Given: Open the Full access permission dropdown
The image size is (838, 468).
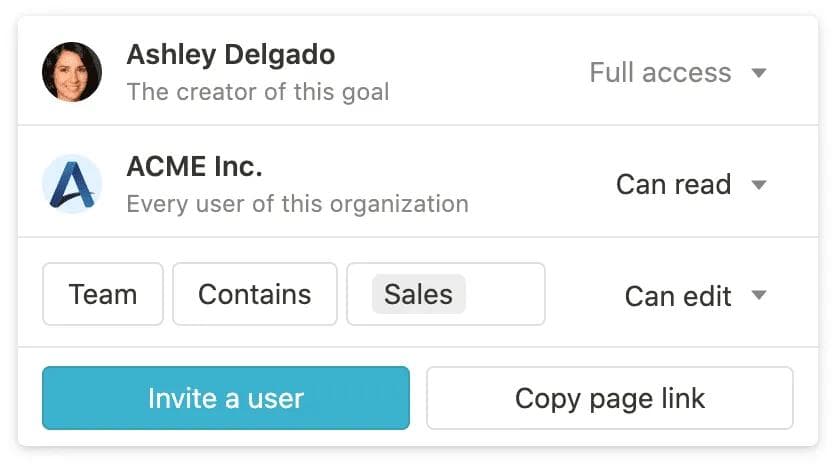Looking at the screenshot, I should (660, 73).
